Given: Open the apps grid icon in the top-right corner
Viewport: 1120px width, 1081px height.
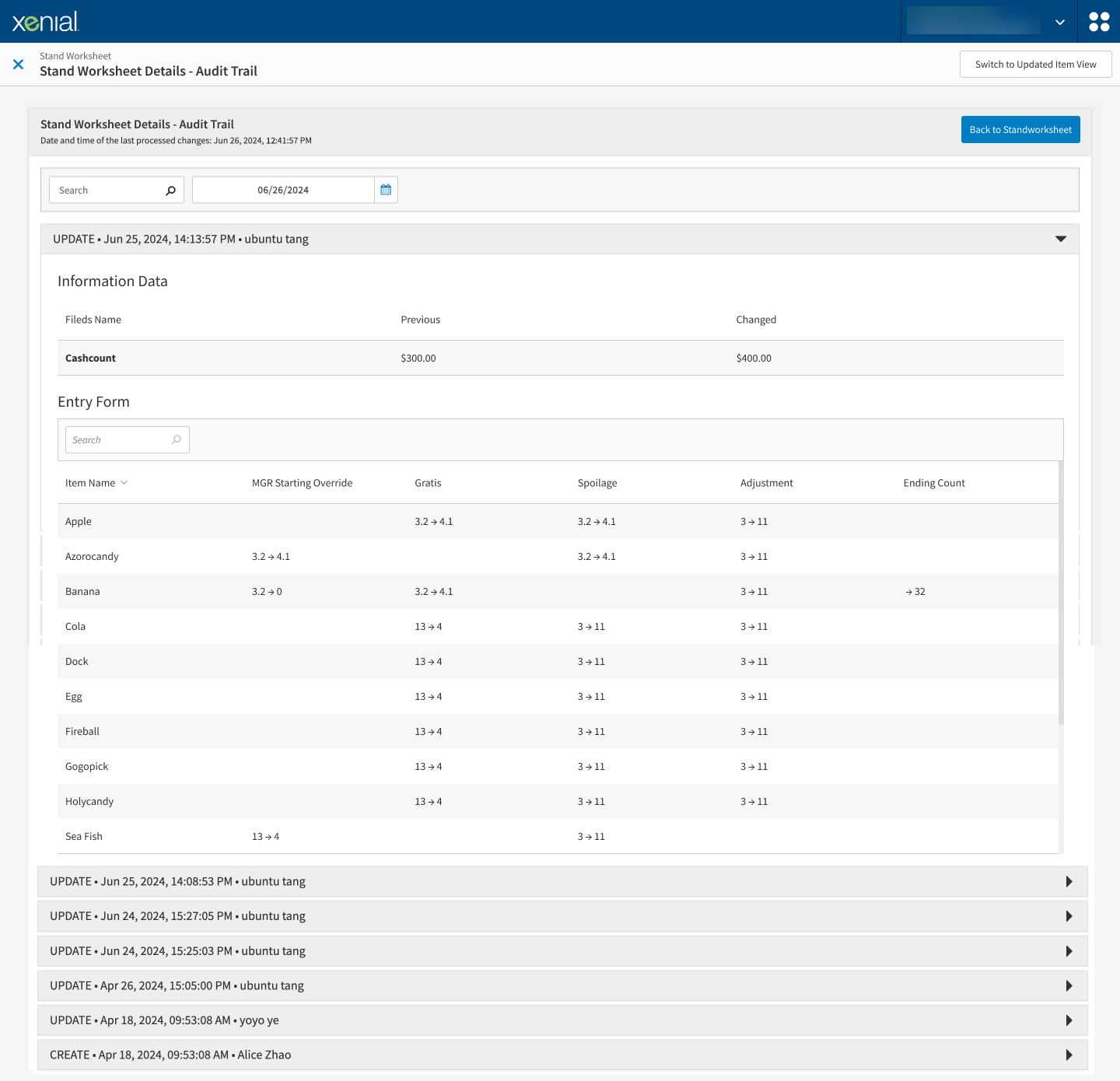Looking at the screenshot, I should click(x=1099, y=21).
